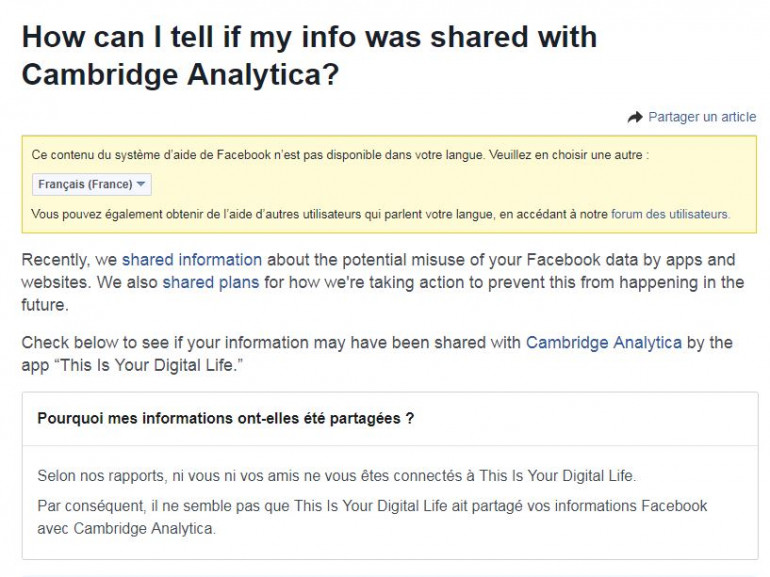Click the arrow of the language selector
This screenshot has height=577, width=770.
pos(141,185)
